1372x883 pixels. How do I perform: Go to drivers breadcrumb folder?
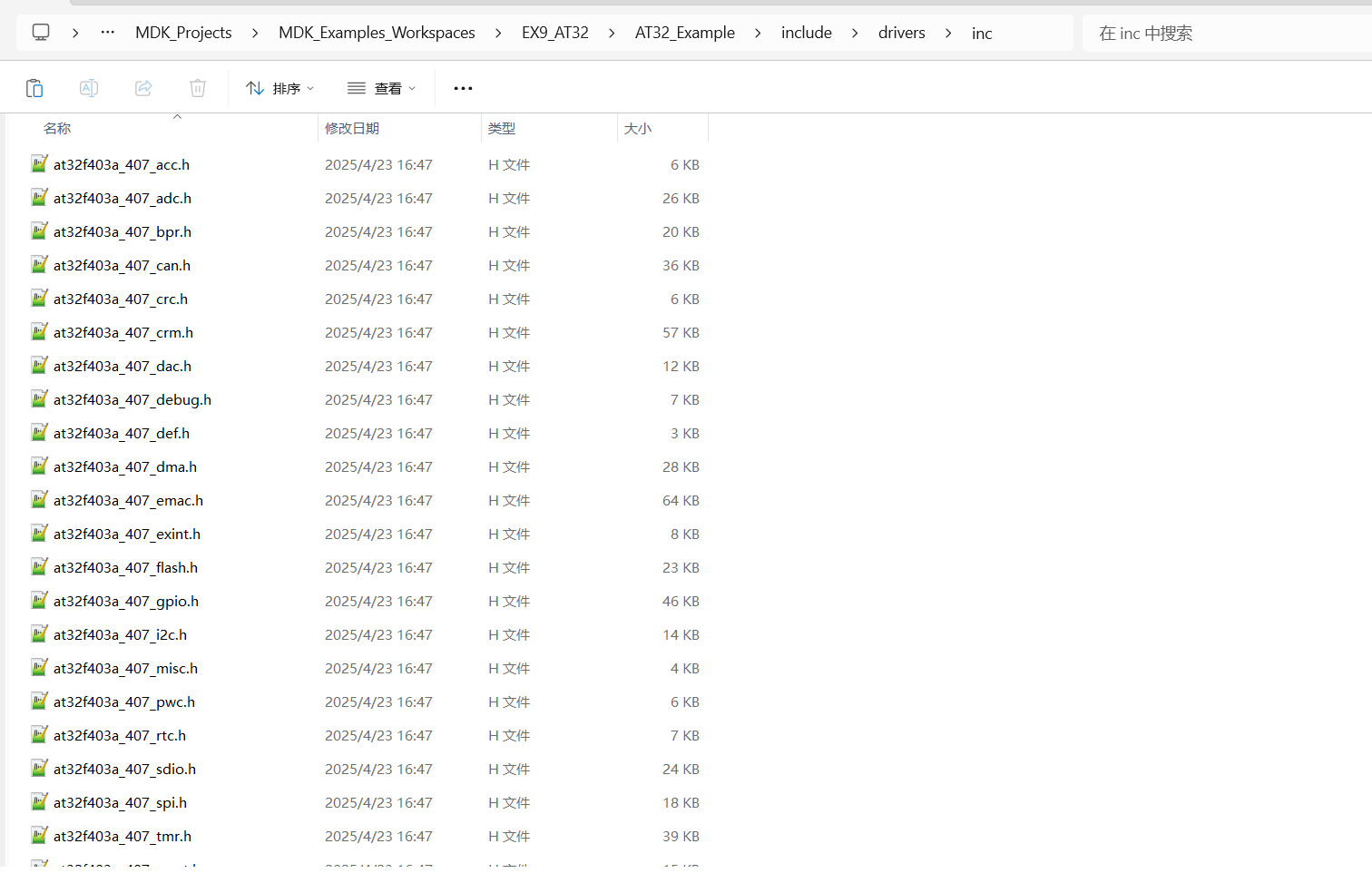[x=902, y=33]
